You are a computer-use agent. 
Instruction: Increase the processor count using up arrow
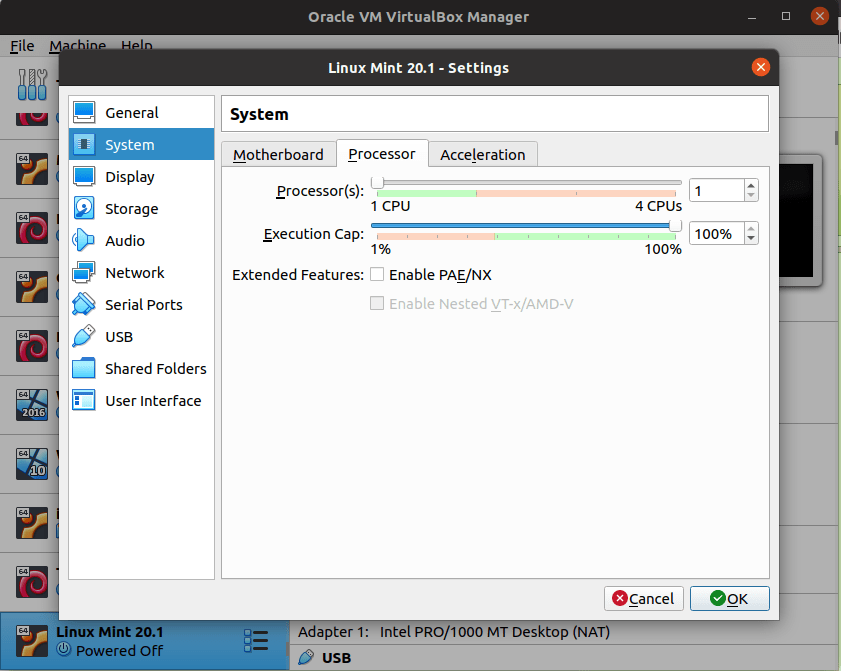tap(751, 185)
